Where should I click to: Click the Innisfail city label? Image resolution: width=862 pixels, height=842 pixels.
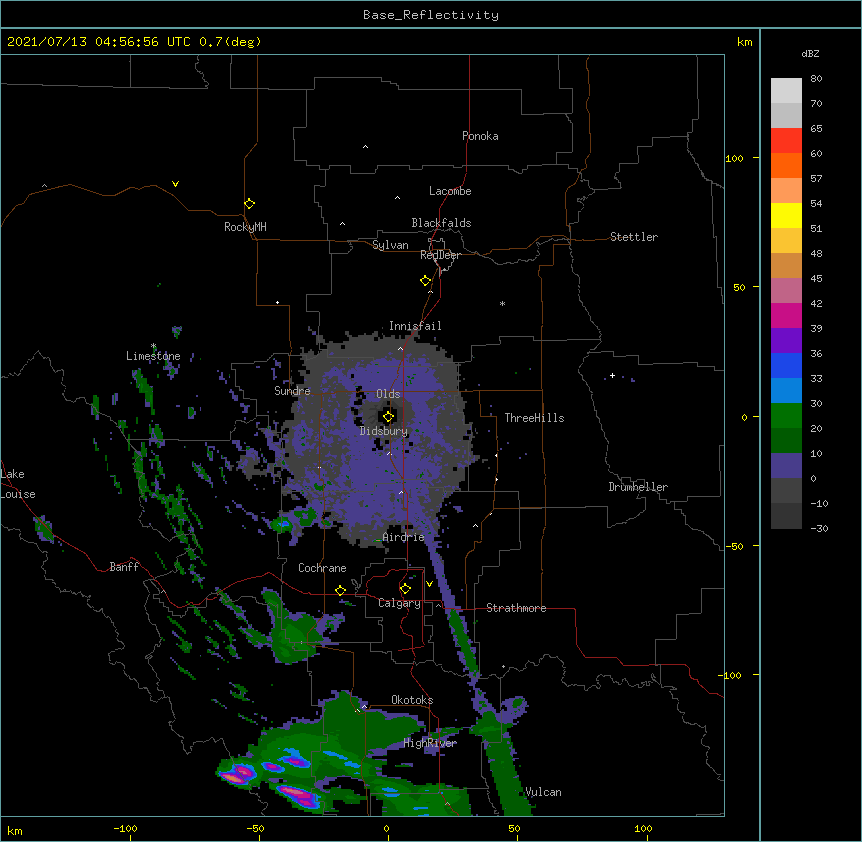415,326
